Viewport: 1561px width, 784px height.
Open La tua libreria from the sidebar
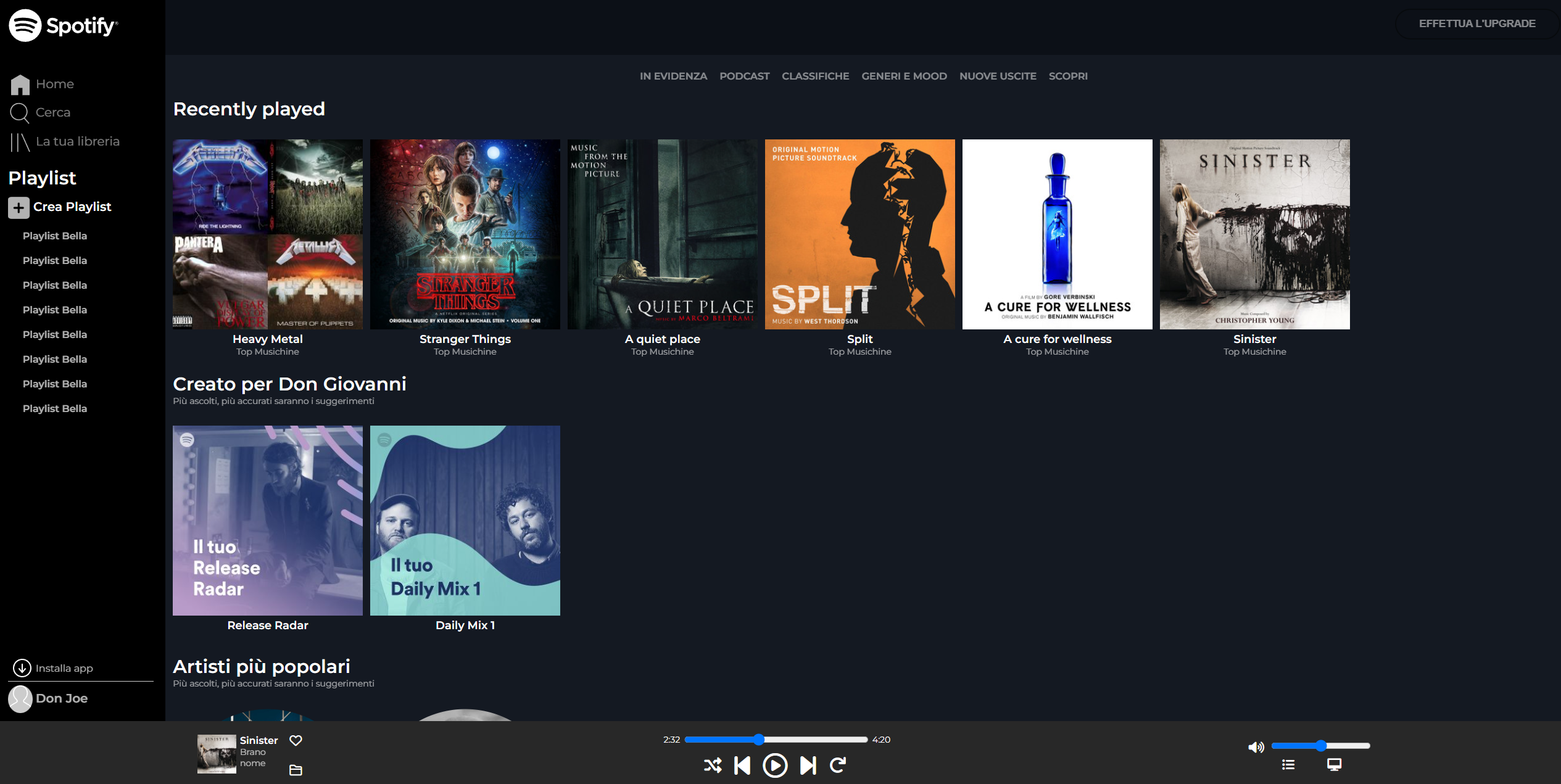tap(78, 141)
